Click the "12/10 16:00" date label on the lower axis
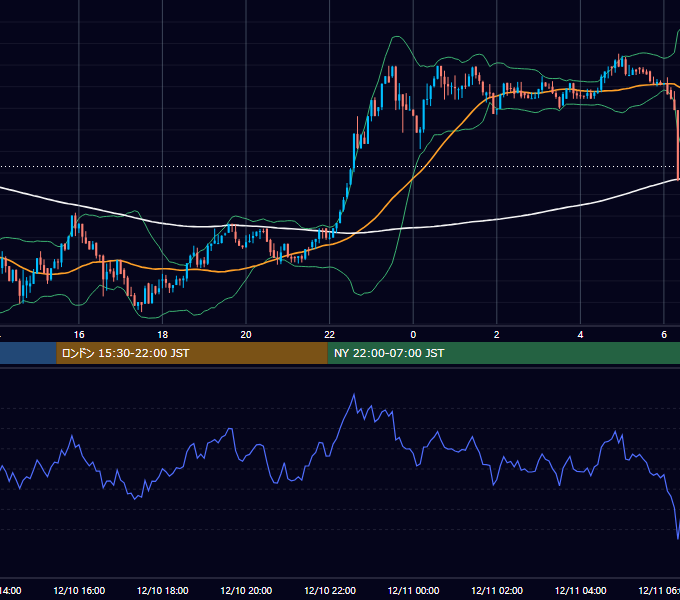The image size is (680, 600). coord(79,590)
